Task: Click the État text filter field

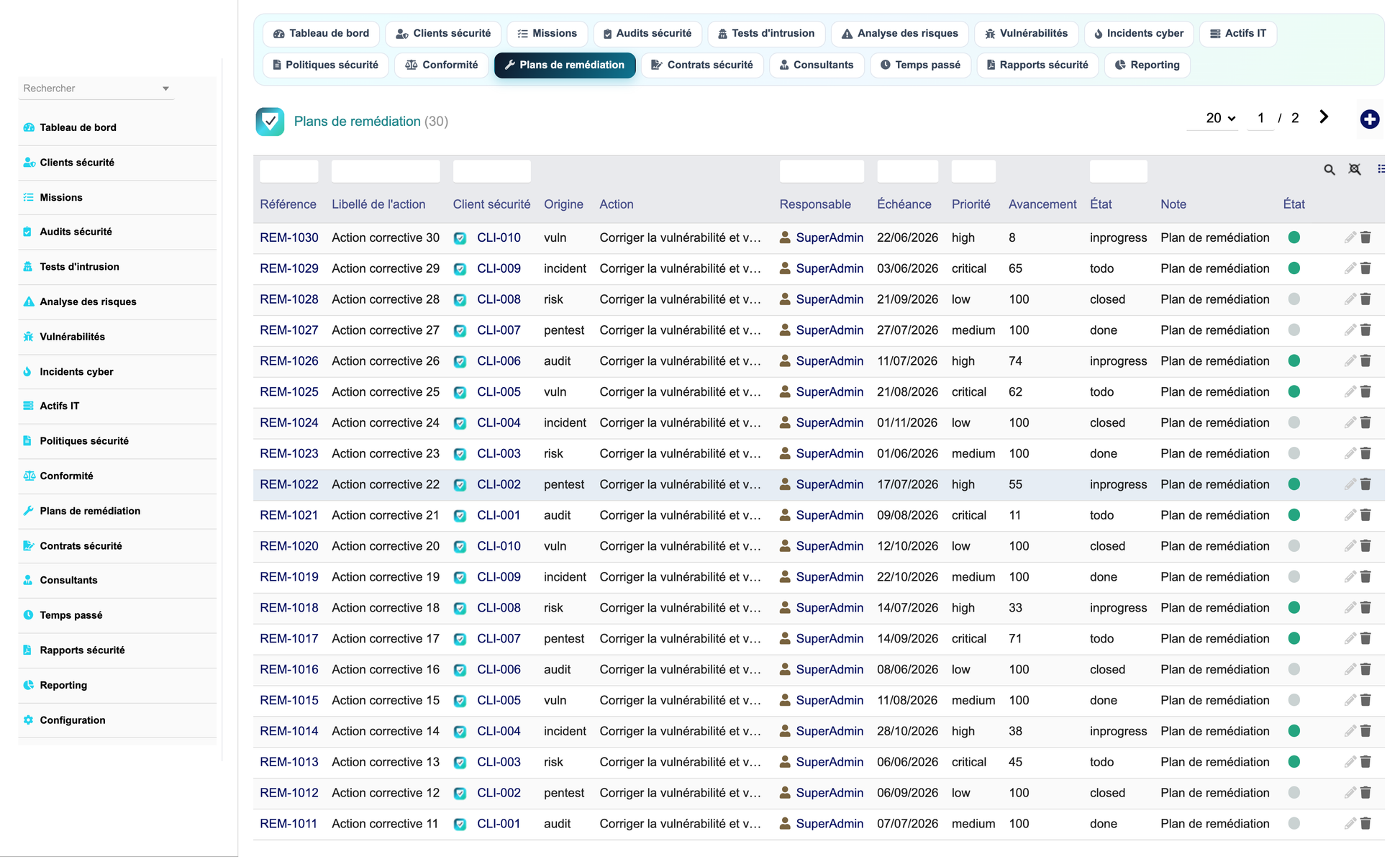Action: pos(1118,171)
